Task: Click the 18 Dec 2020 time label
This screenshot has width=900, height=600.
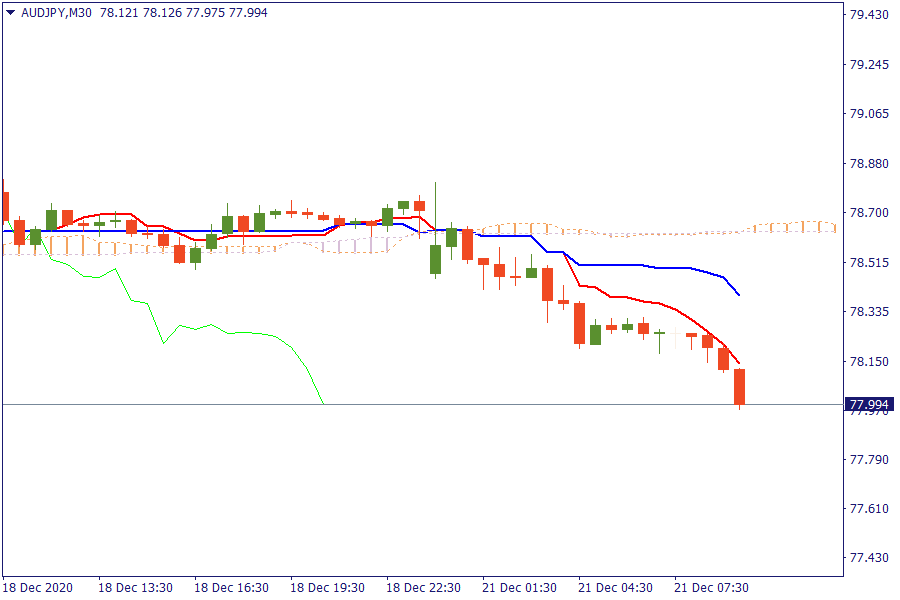Action: pyautogui.click(x=37, y=587)
